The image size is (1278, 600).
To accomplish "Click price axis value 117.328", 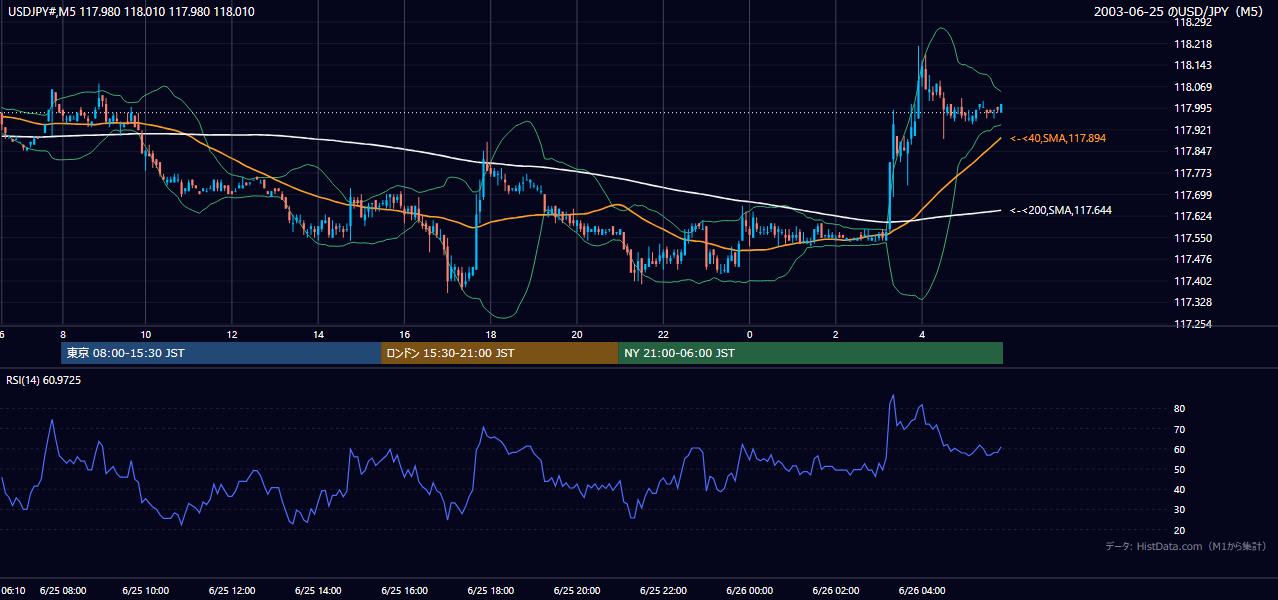I will point(1193,302).
